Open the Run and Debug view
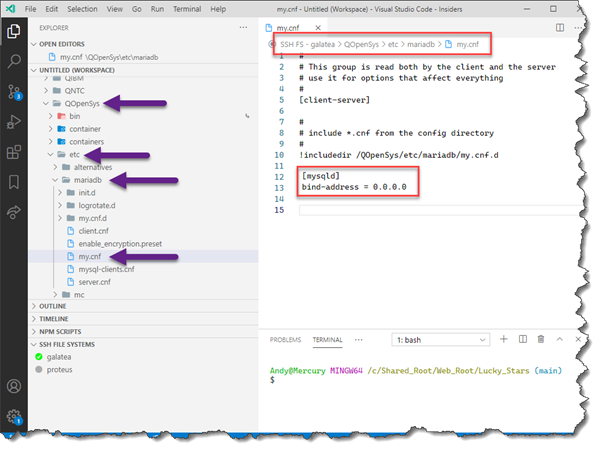The image size is (602, 454). pyautogui.click(x=14, y=122)
